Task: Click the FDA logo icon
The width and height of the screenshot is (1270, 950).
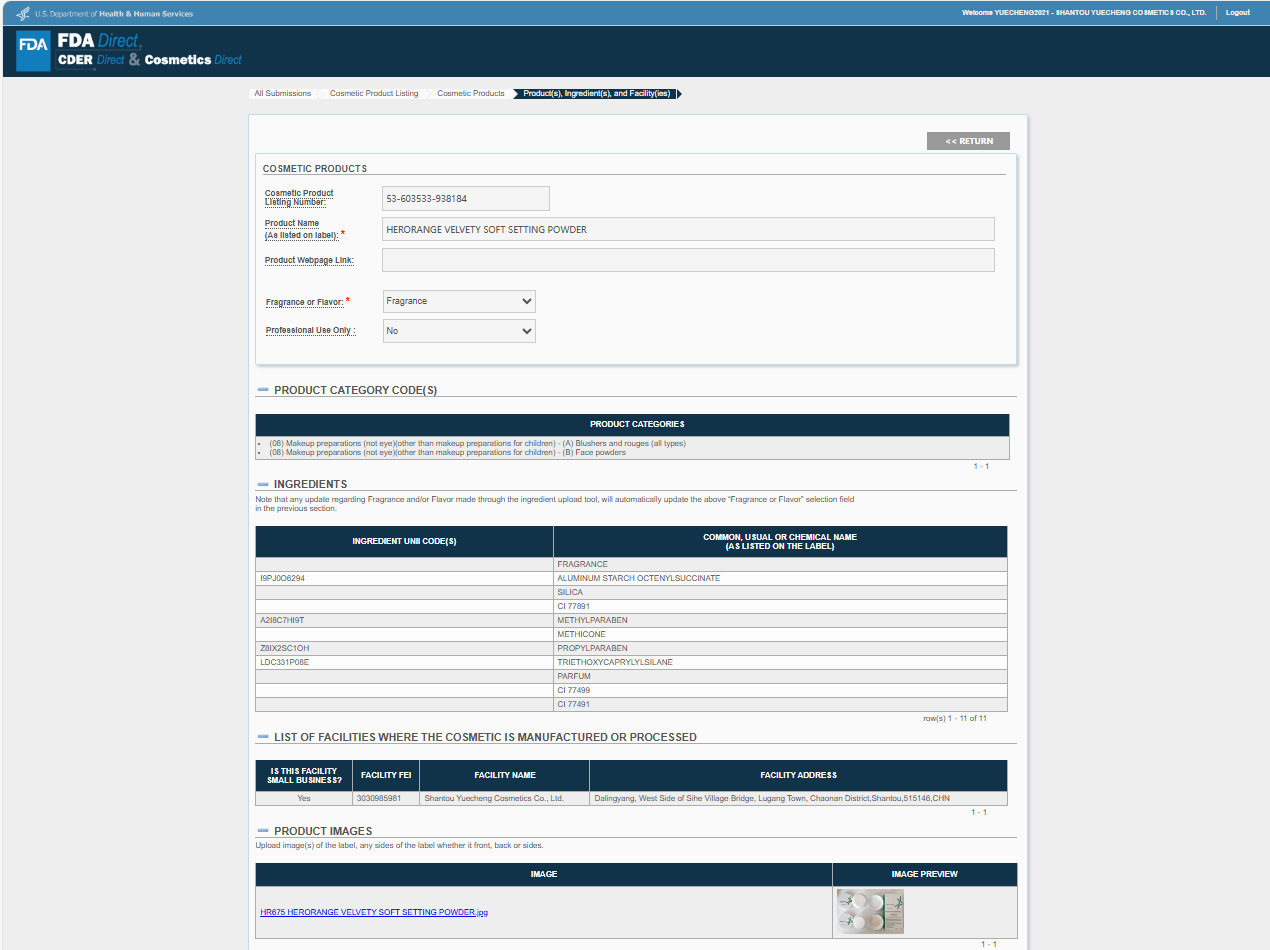Action: click(x=33, y=51)
